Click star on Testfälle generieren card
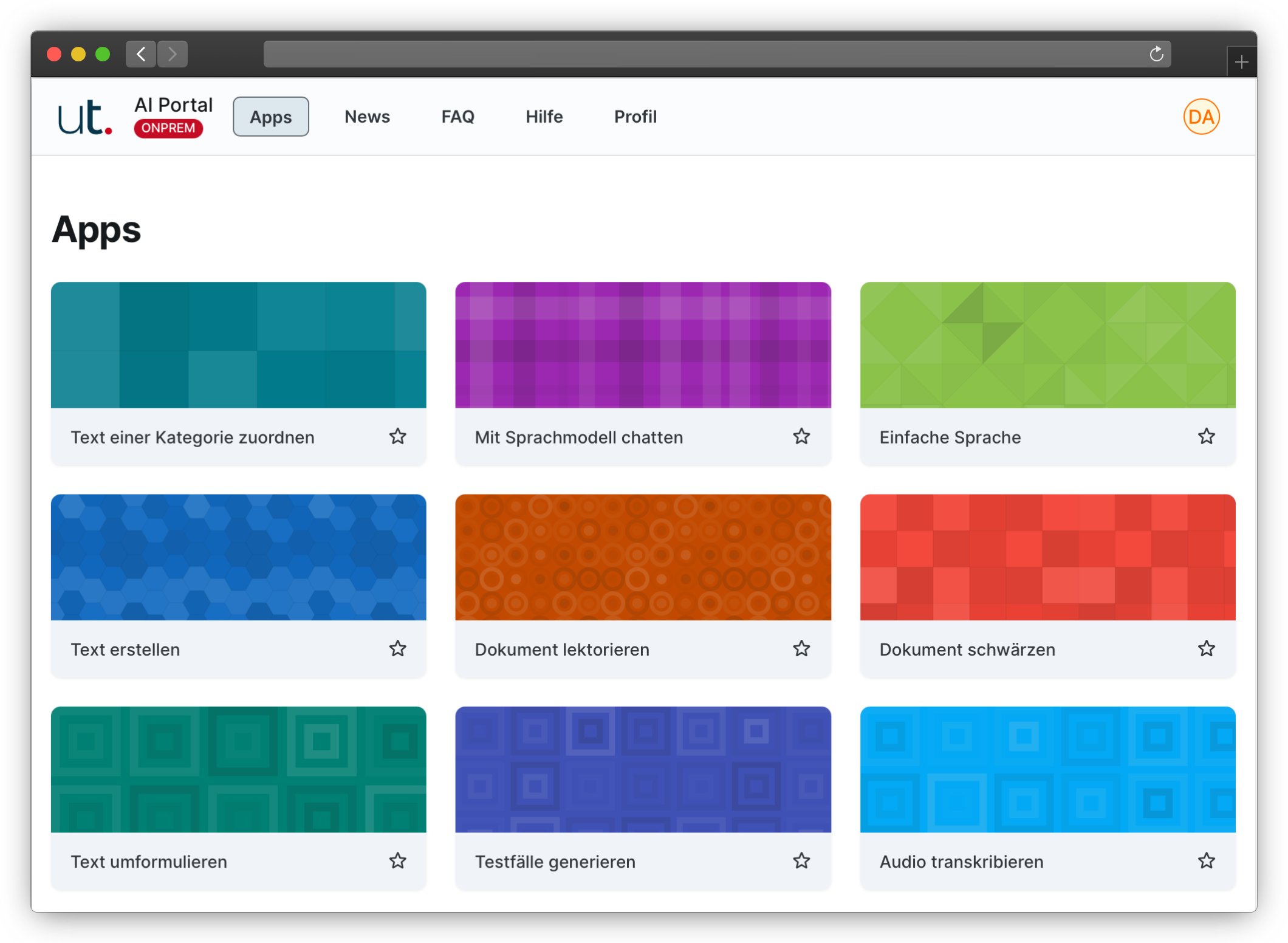 click(801, 860)
